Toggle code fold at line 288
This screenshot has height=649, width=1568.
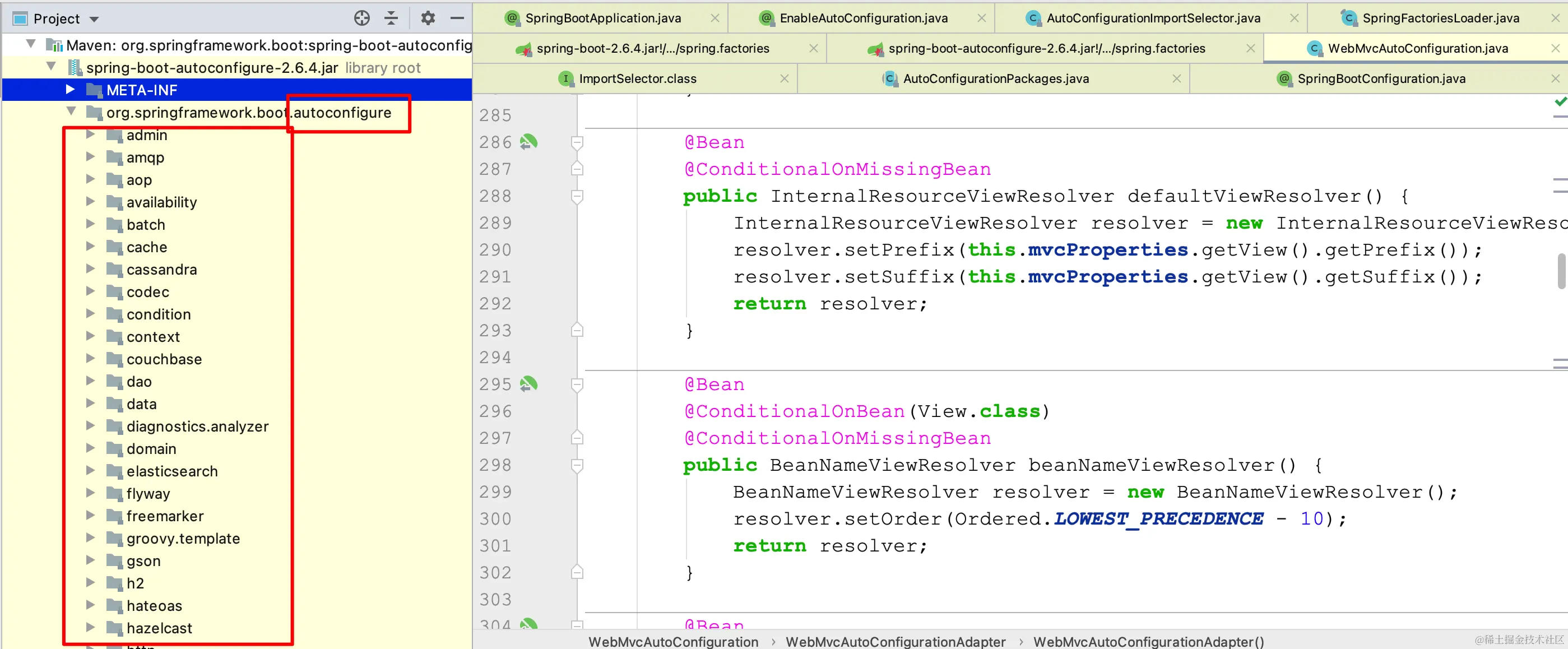[x=577, y=196]
